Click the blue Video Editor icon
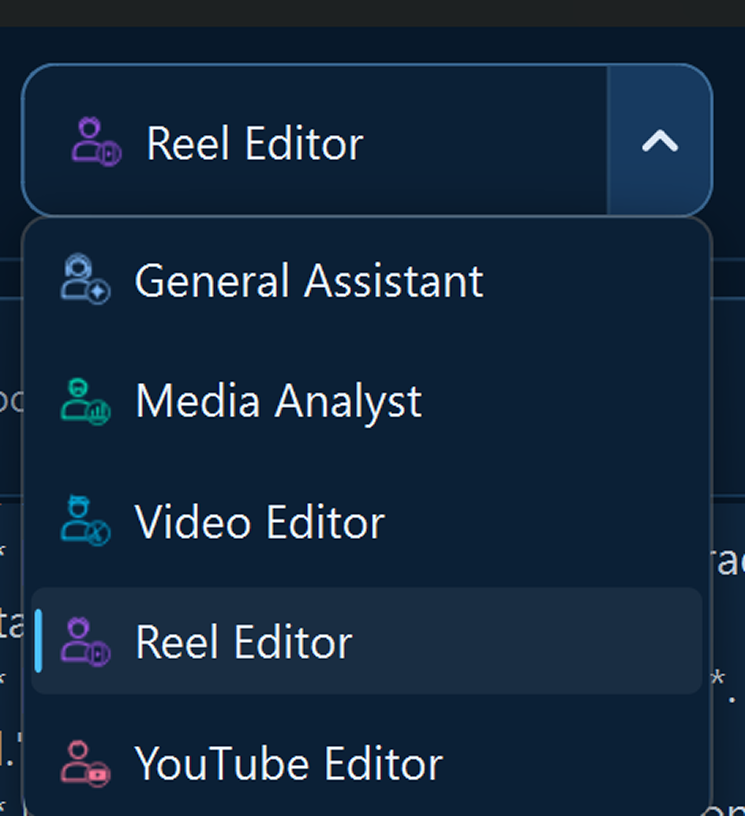 [x=86, y=521]
